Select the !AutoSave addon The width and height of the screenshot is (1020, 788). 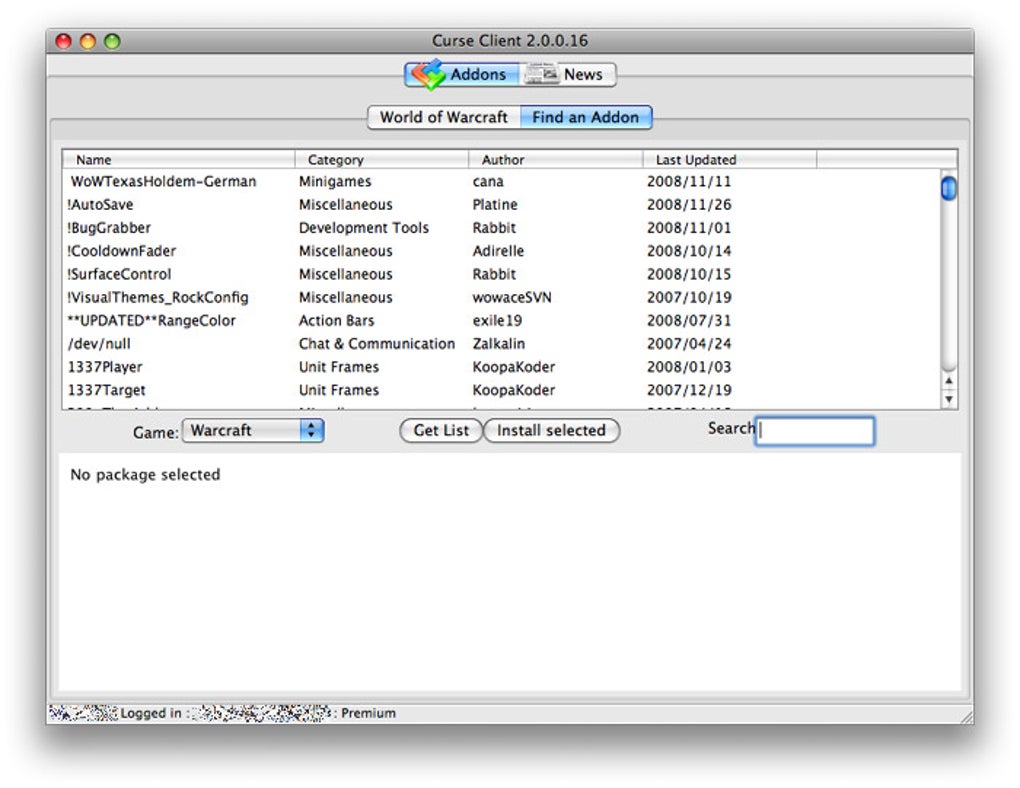[501, 204]
